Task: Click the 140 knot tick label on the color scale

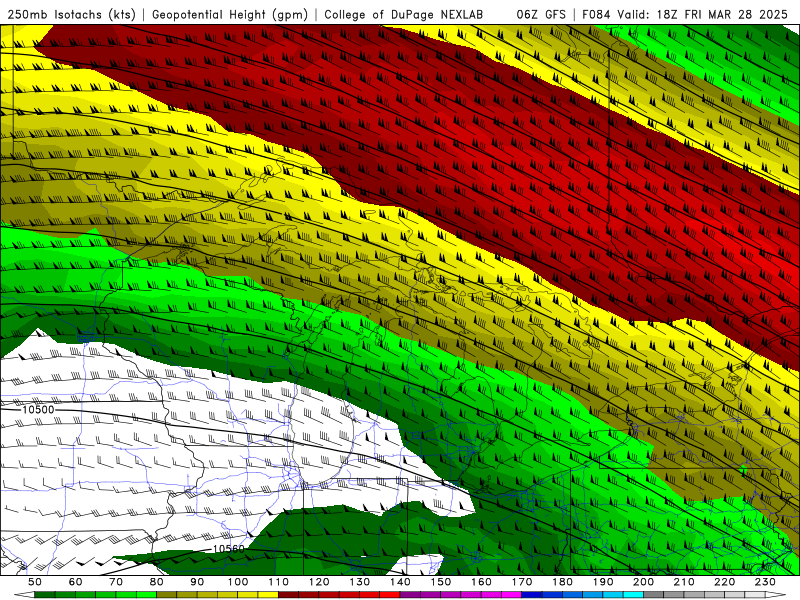Action: click(400, 582)
